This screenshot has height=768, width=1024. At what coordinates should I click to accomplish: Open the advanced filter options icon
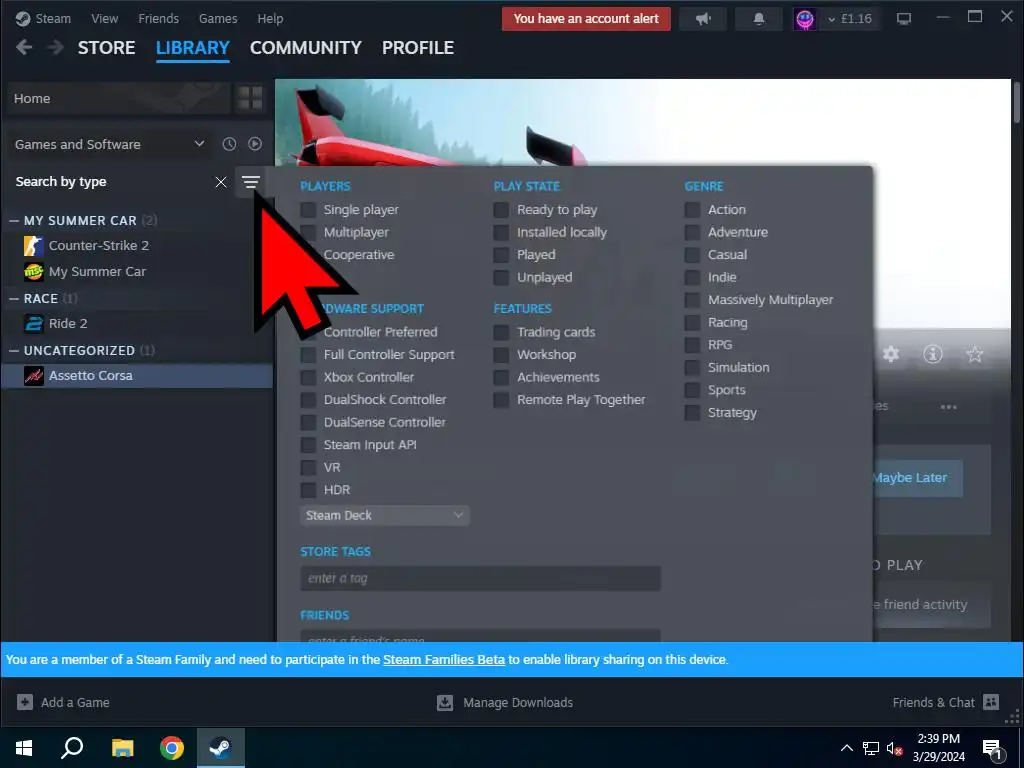(x=251, y=182)
